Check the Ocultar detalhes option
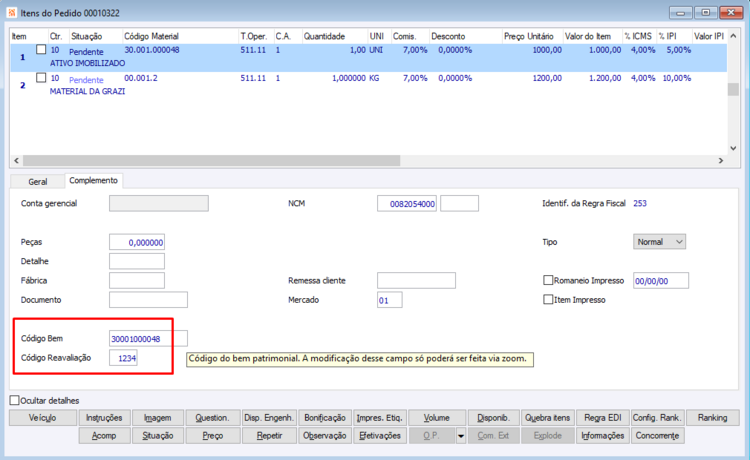 (x=15, y=400)
